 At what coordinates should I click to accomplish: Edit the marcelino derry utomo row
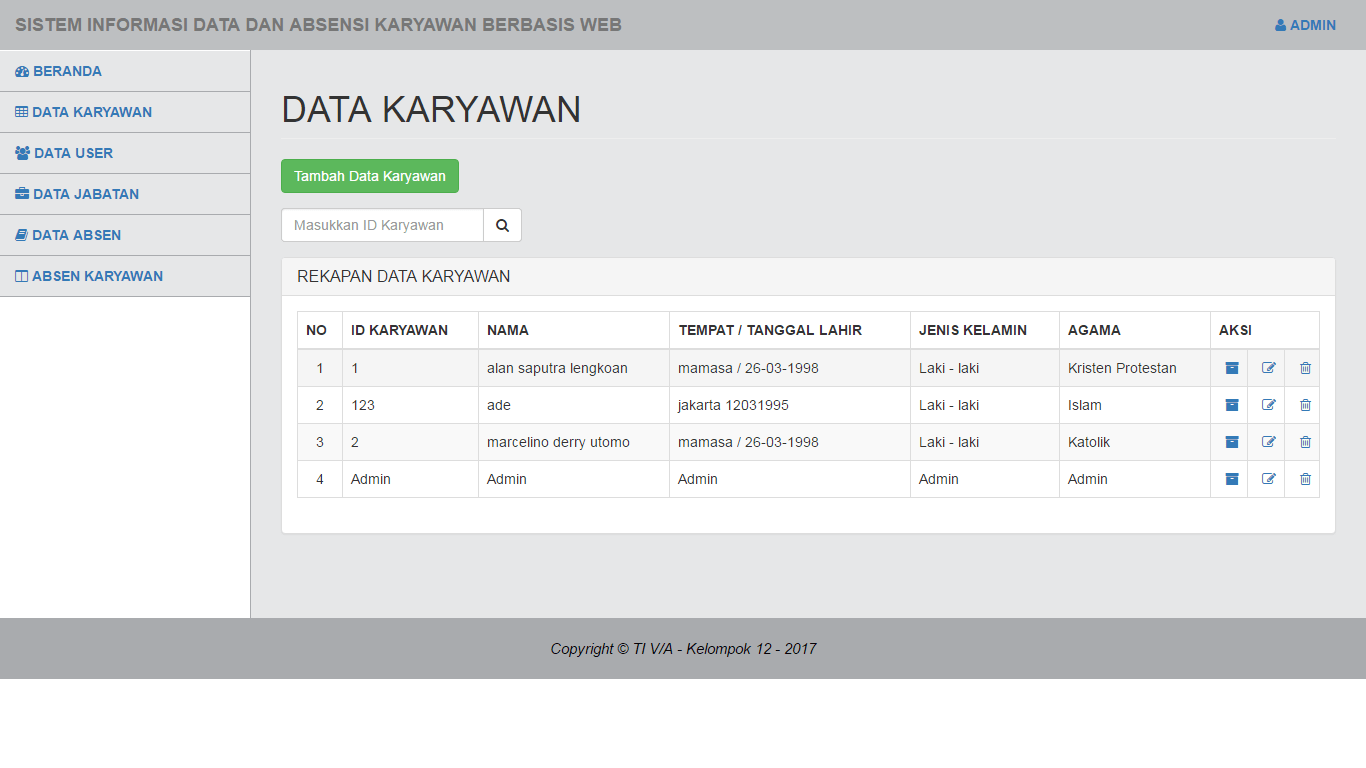(1269, 442)
